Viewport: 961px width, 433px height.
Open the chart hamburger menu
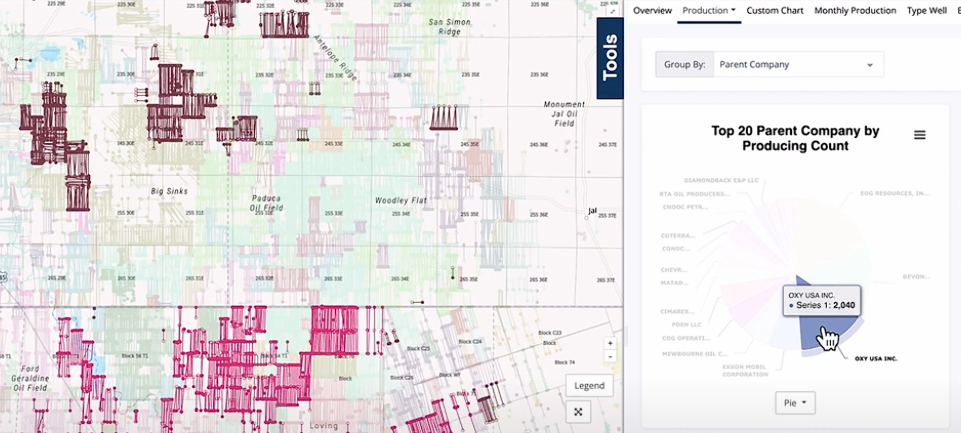[919, 135]
